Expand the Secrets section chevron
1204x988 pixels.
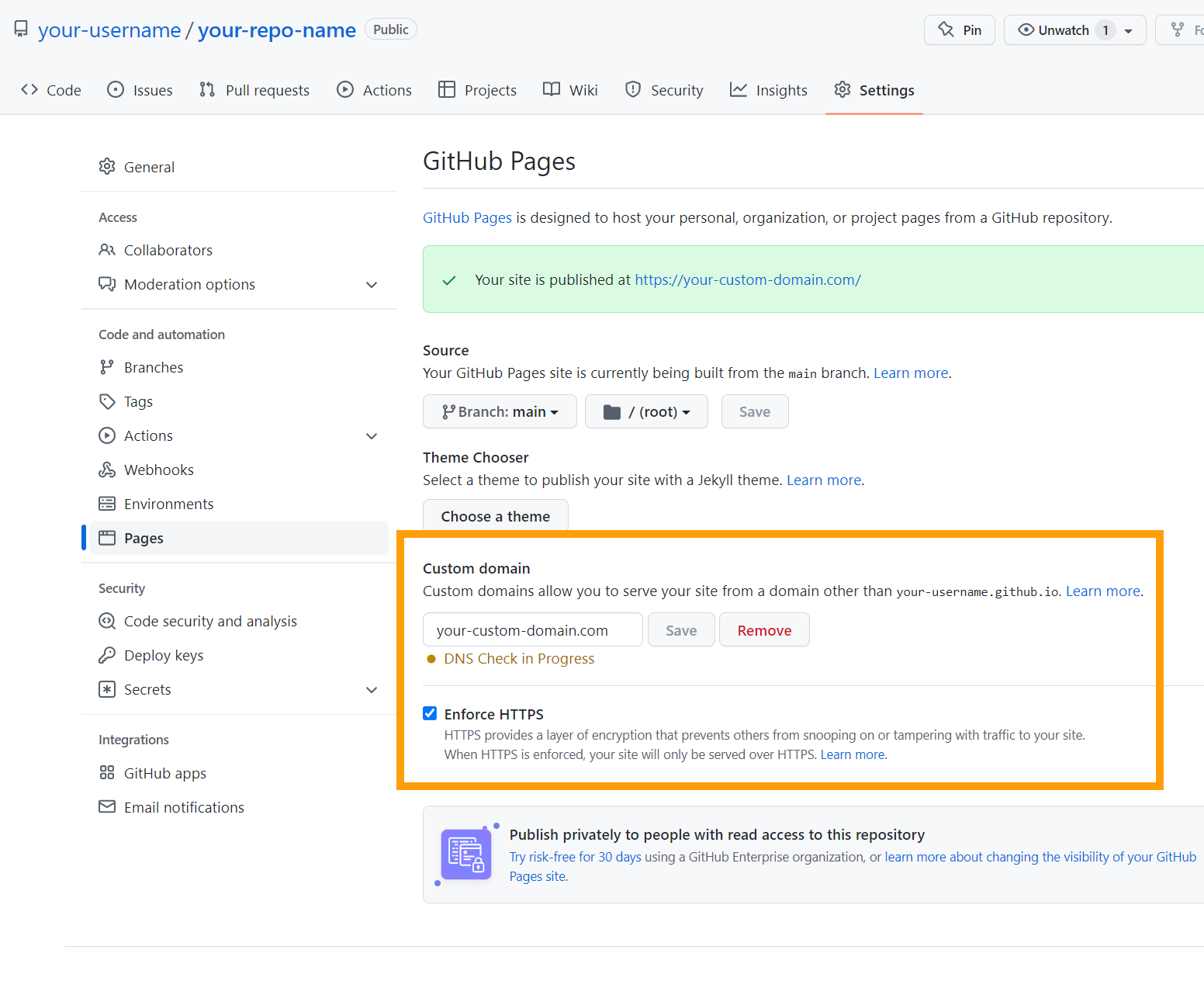[372, 690]
